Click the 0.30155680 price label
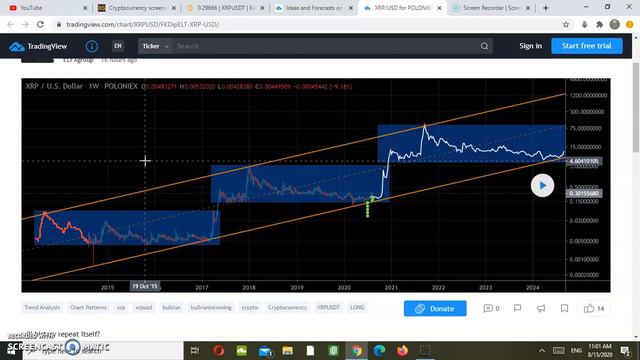 (584, 193)
